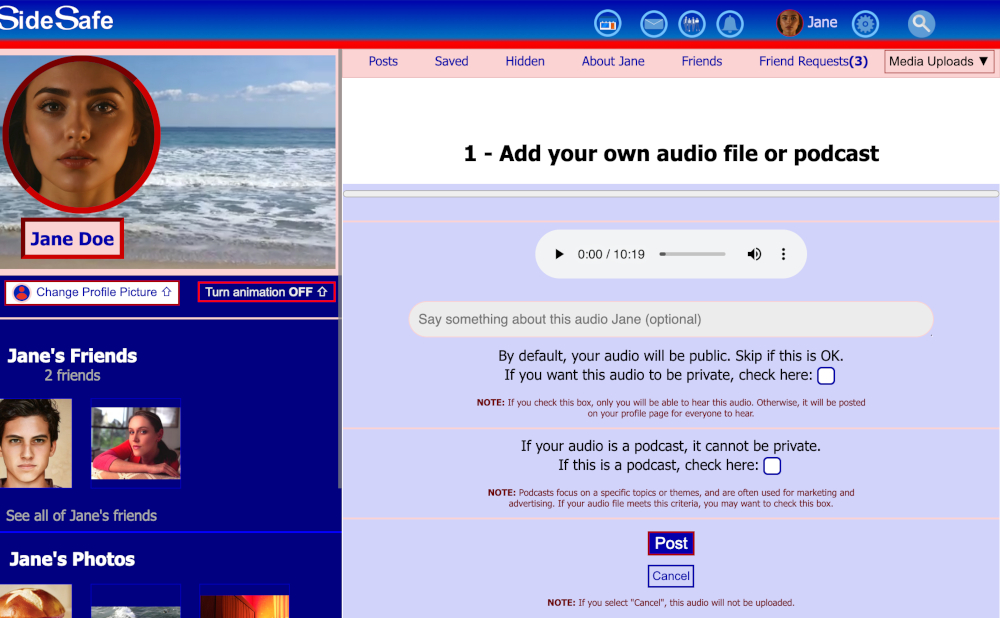The image size is (1000, 618).
Task: Expand the Change Profile Picture control
Action: (x=91, y=292)
